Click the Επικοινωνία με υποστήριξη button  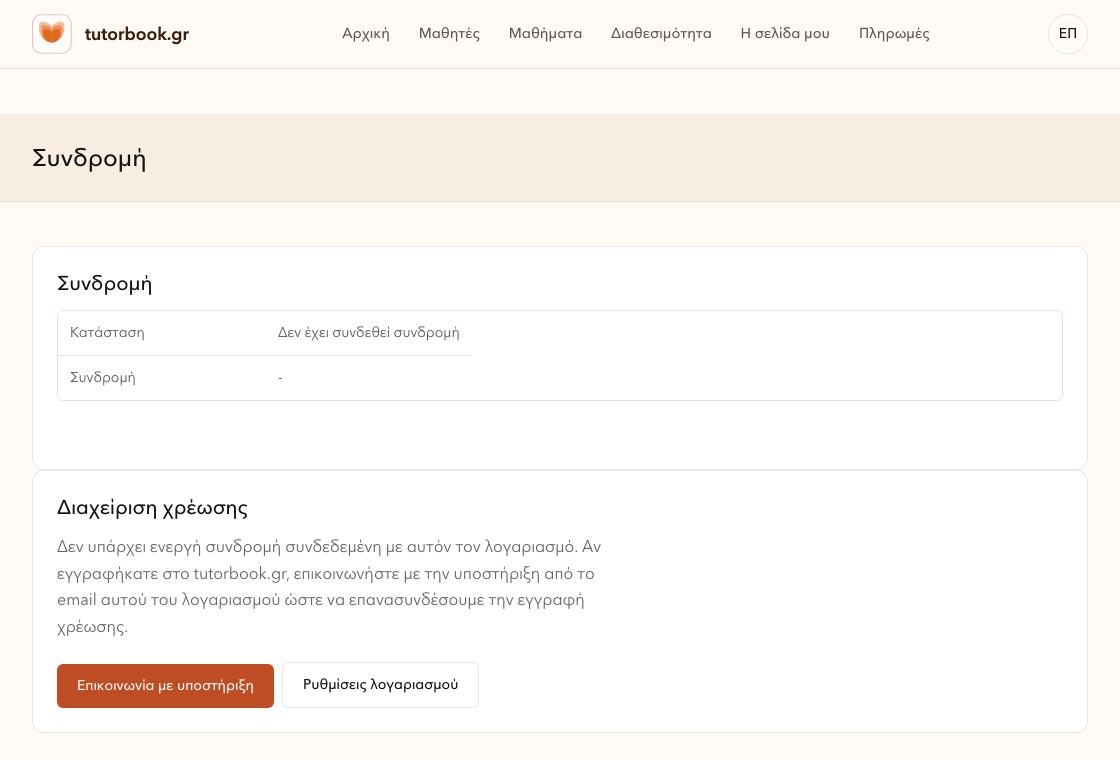click(x=165, y=686)
